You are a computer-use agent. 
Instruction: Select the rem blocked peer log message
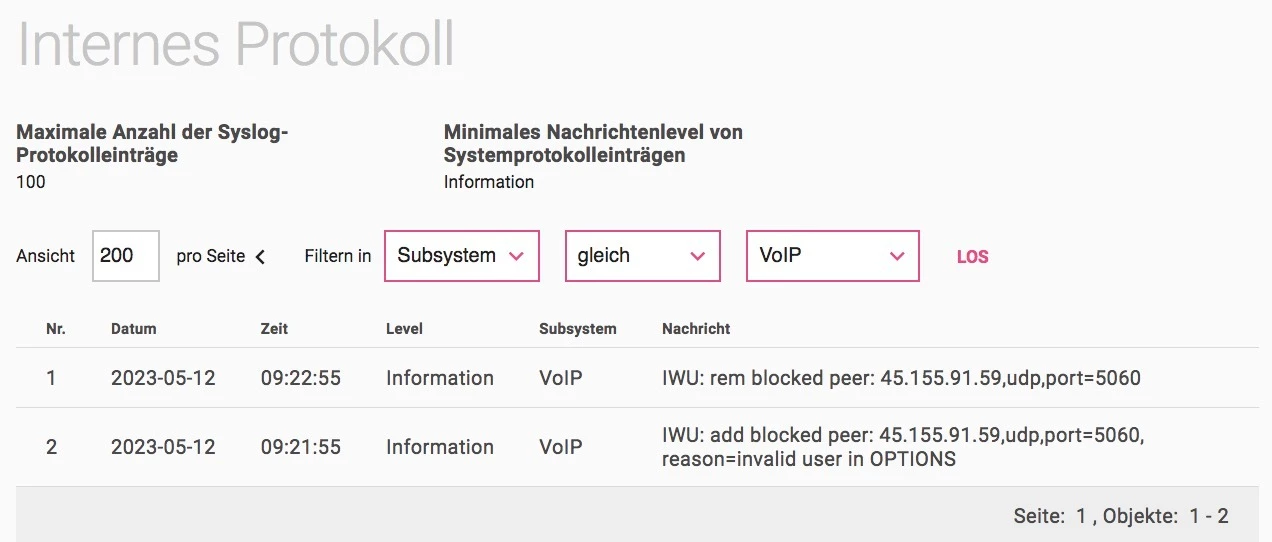900,378
